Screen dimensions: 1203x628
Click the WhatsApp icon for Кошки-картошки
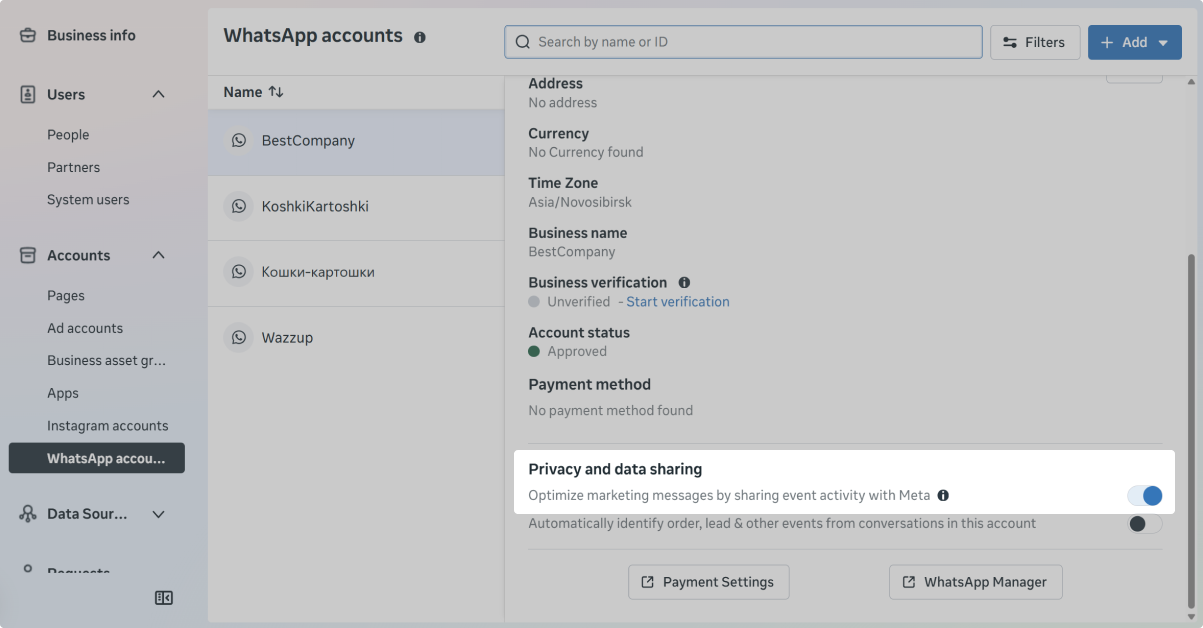tap(239, 272)
